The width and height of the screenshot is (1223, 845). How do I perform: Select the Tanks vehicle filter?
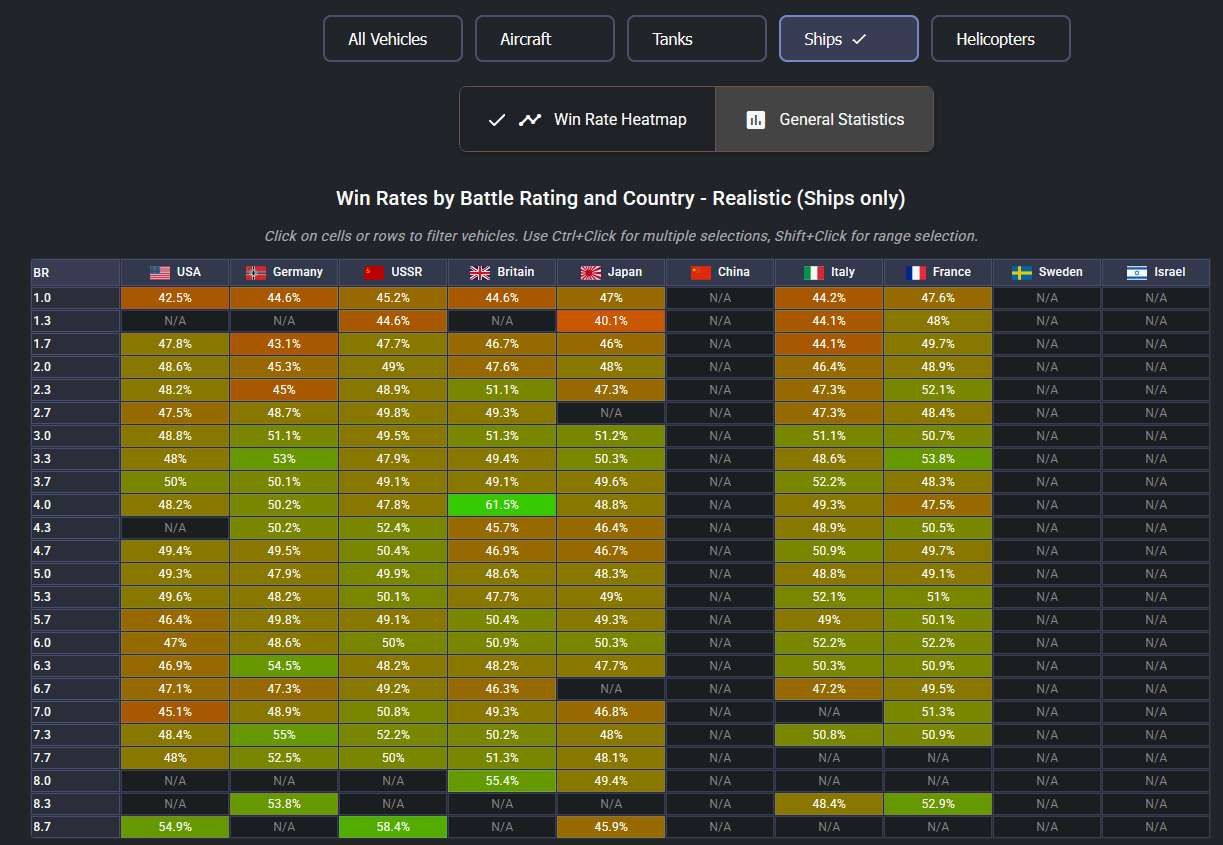point(697,39)
